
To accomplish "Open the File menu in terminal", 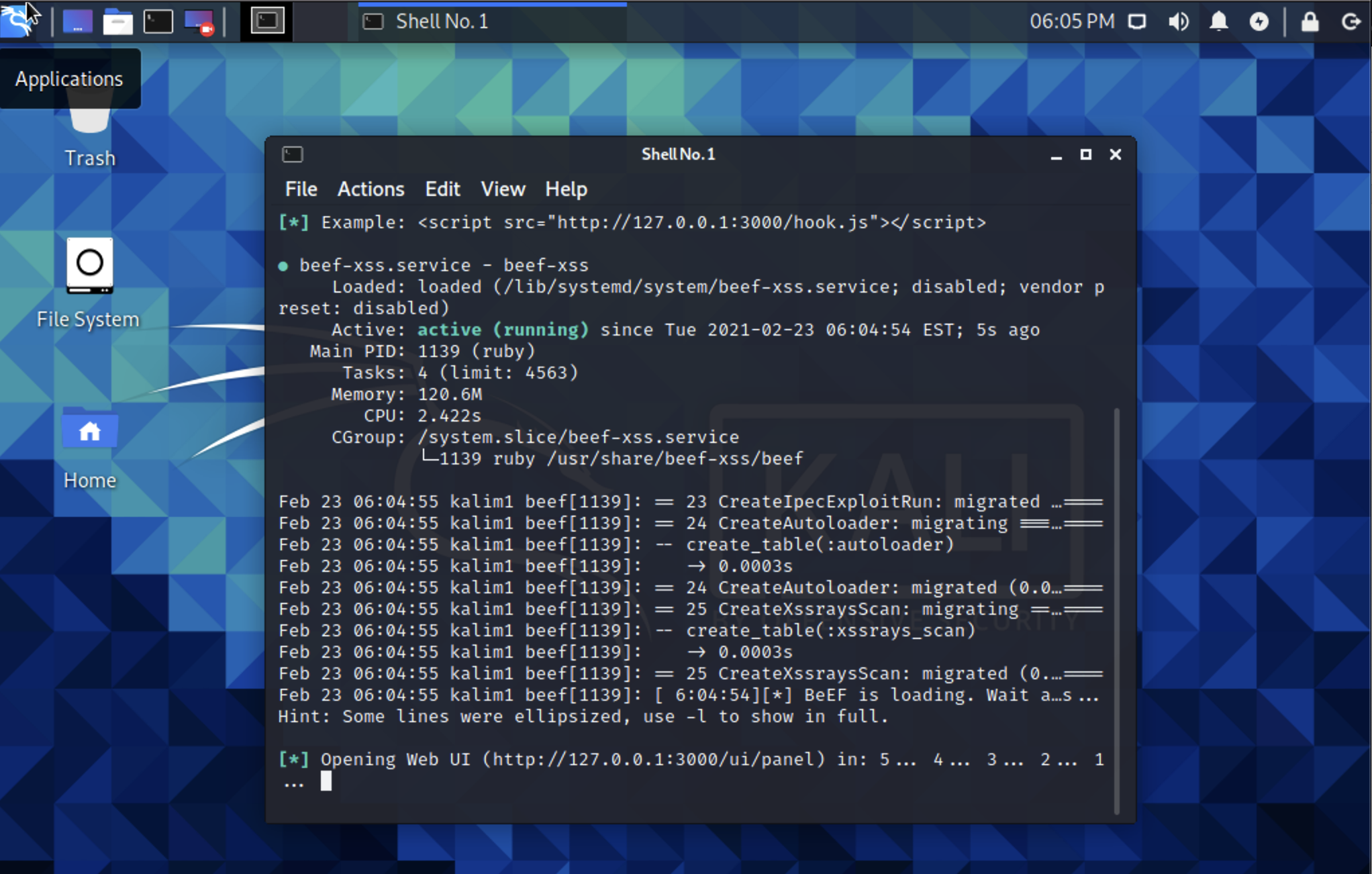I will pos(301,189).
